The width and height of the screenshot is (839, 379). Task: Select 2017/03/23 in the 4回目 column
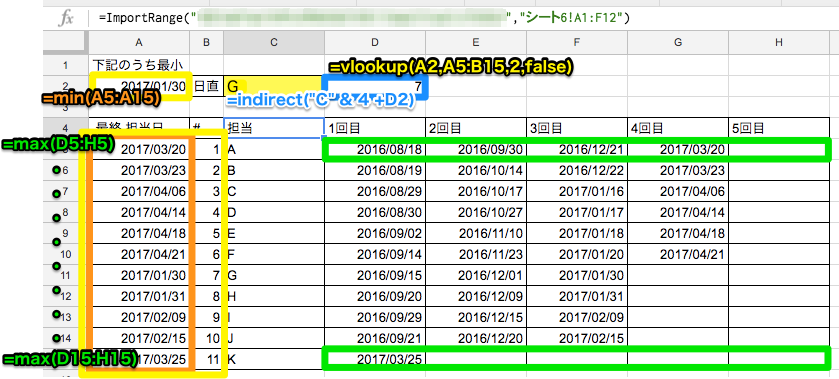pyautogui.click(x=677, y=170)
